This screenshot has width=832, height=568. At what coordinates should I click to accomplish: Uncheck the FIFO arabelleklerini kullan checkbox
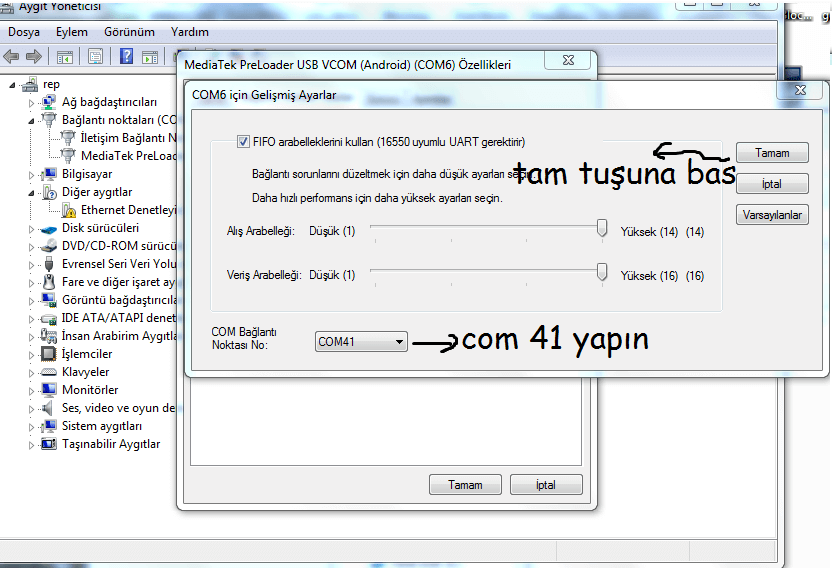click(x=243, y=142)
